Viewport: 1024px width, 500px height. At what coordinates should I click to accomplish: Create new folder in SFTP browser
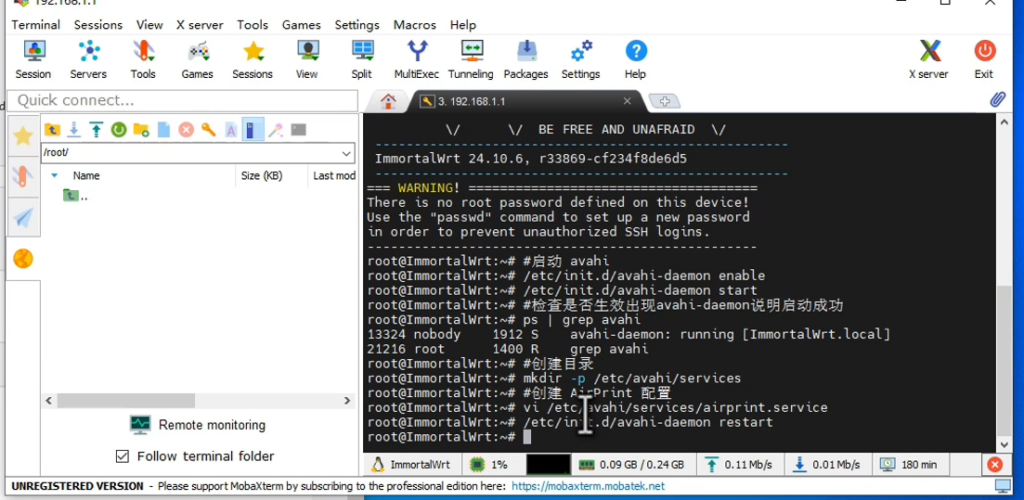141,129
